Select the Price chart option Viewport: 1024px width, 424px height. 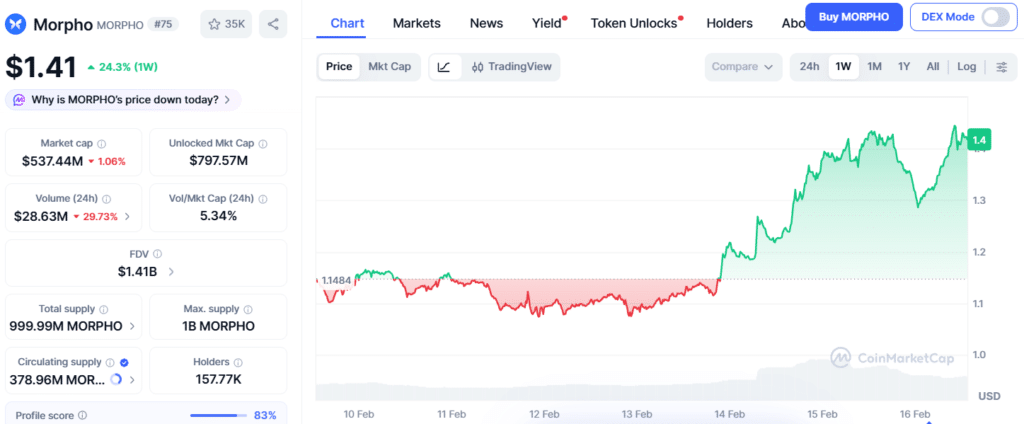pyautogui.click(x=339, y=67)
